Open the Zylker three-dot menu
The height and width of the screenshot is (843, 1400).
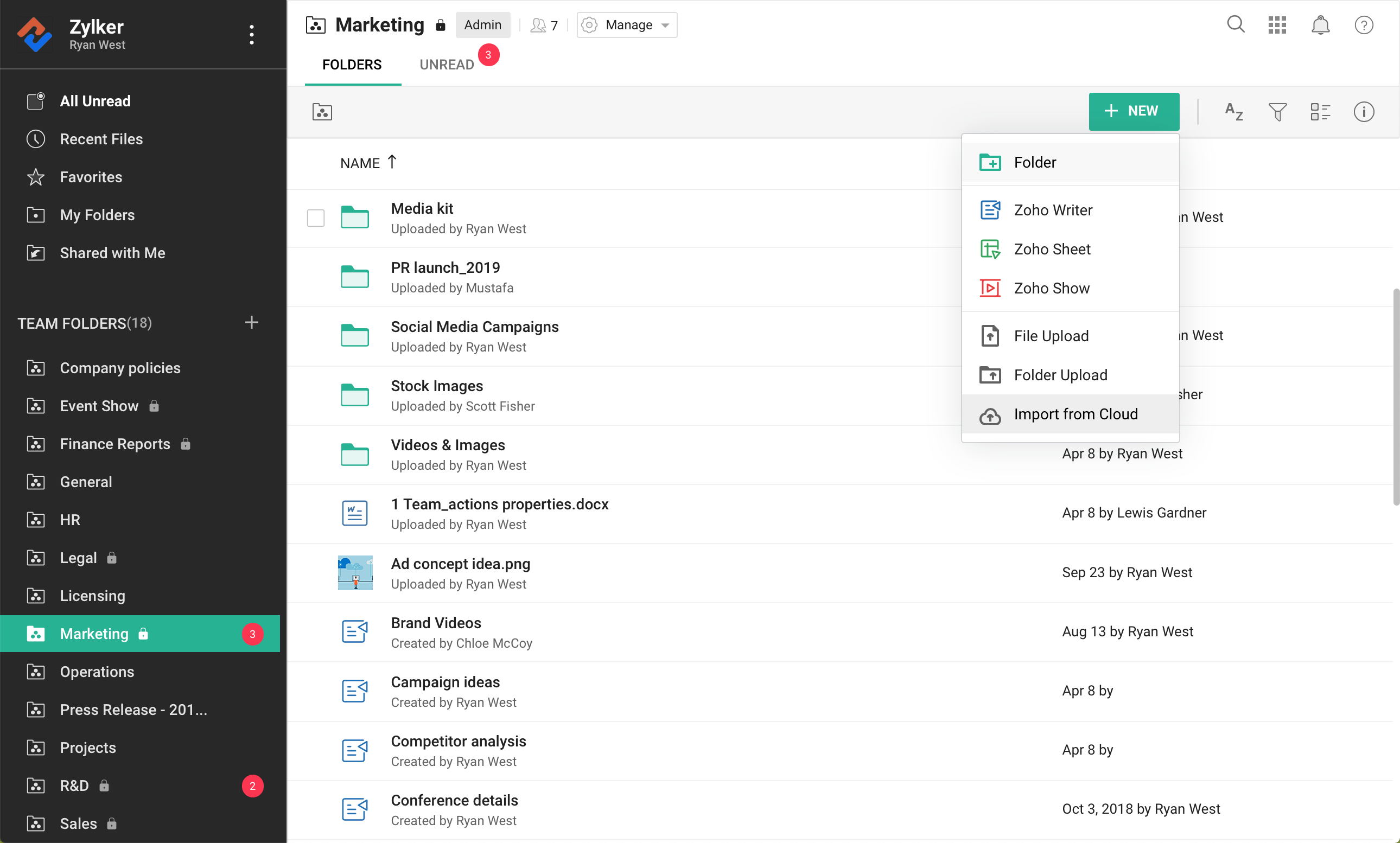(251, 35)
